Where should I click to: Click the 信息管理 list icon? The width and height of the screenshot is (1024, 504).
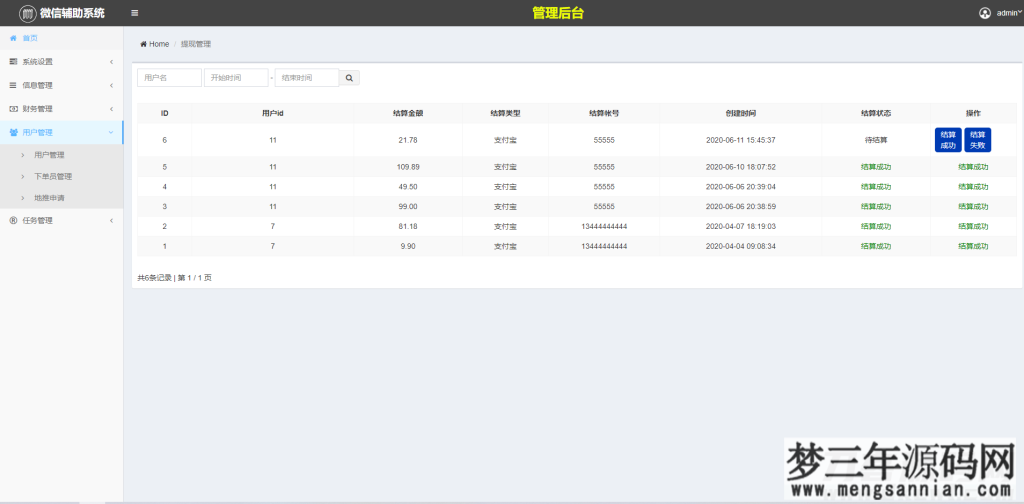[x=13, y=85]
